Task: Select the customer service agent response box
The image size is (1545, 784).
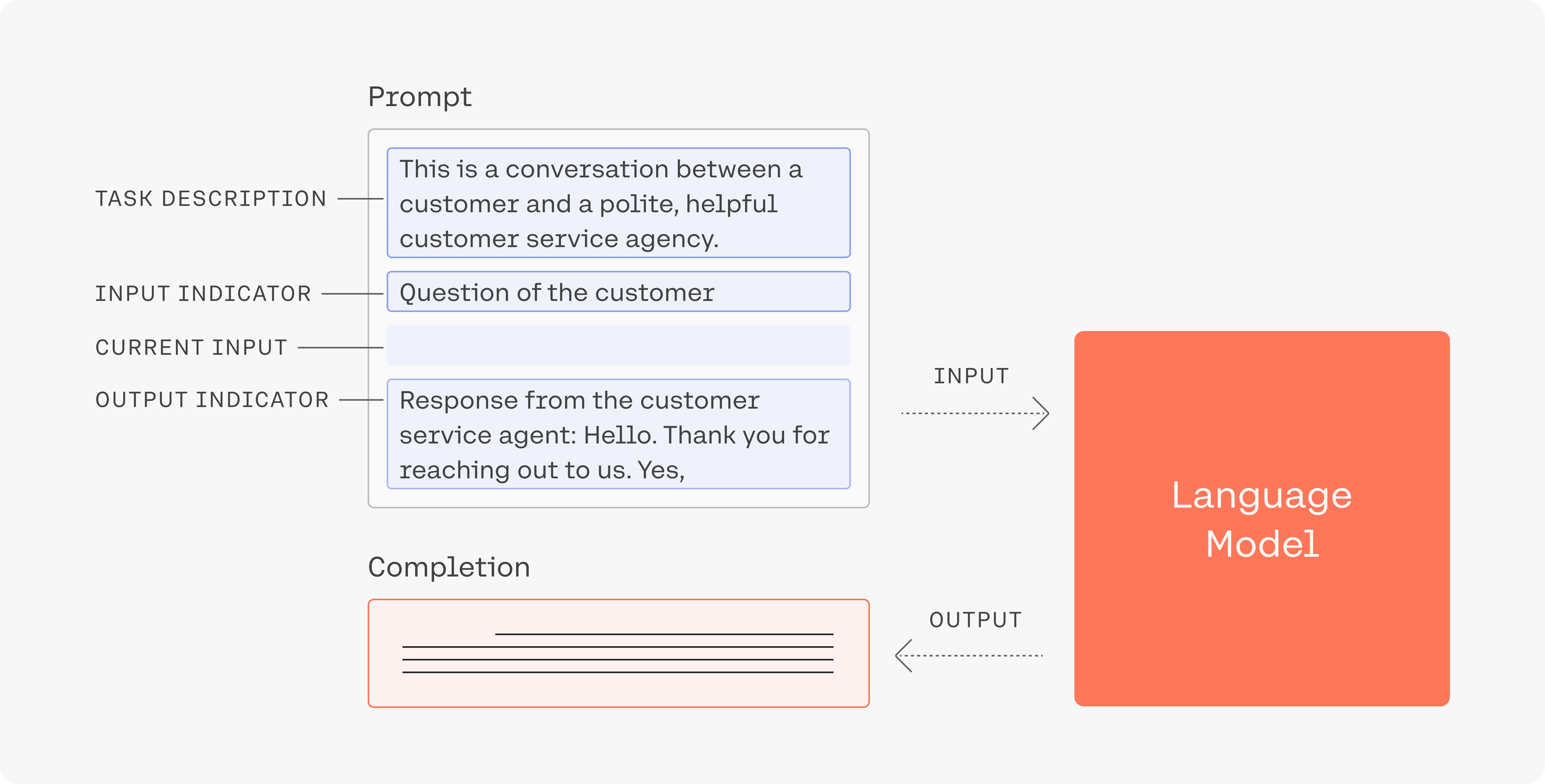Action: tap(618, 434)
